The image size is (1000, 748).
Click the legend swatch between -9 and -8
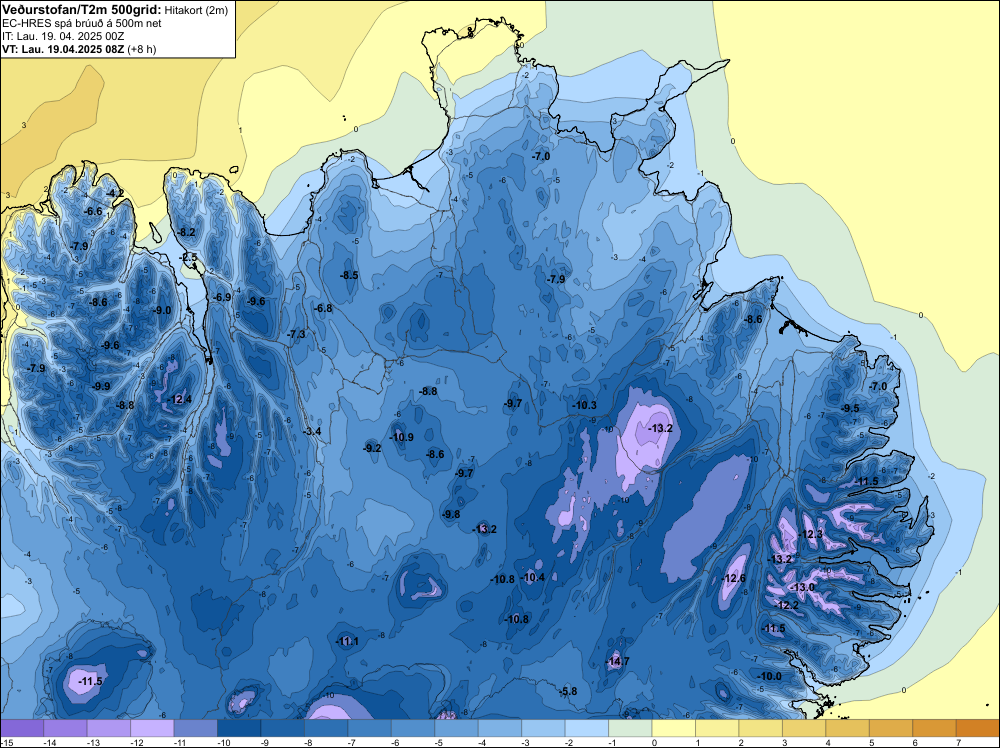click(x=283, y=728)
